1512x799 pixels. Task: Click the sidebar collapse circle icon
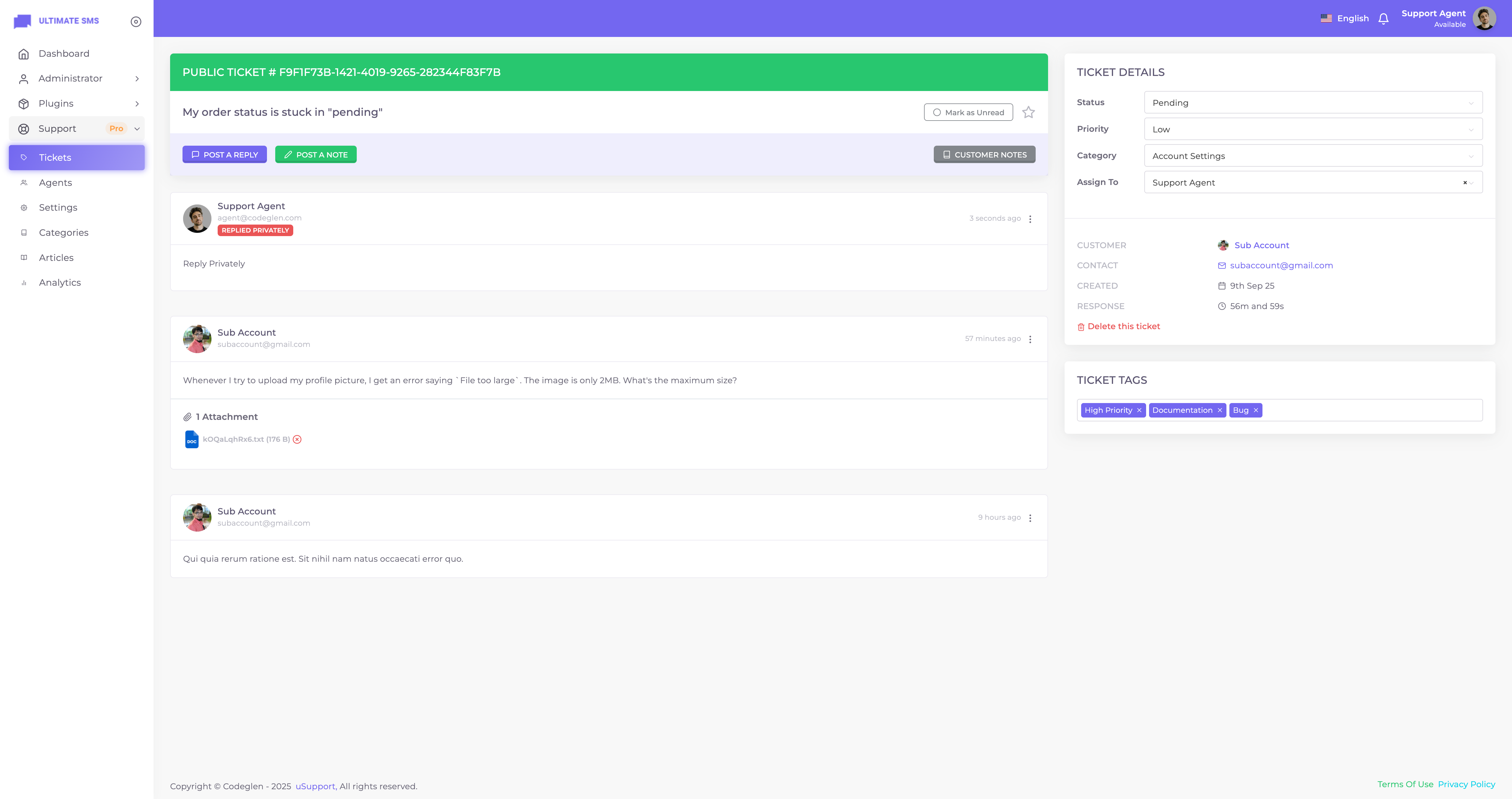click(x=136, y=22)
